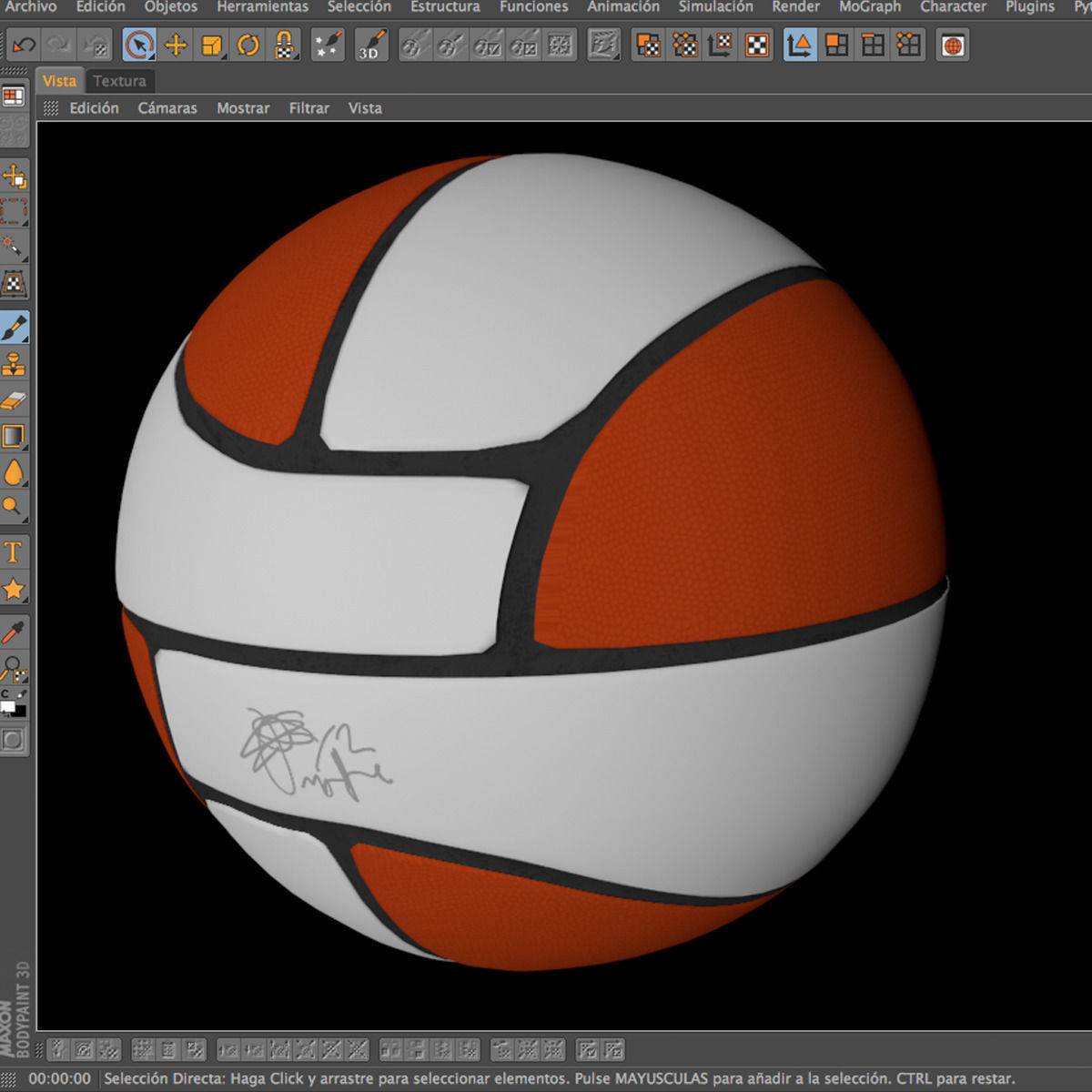
Task: Open the Filtrar menu
Action: [309, 108]
